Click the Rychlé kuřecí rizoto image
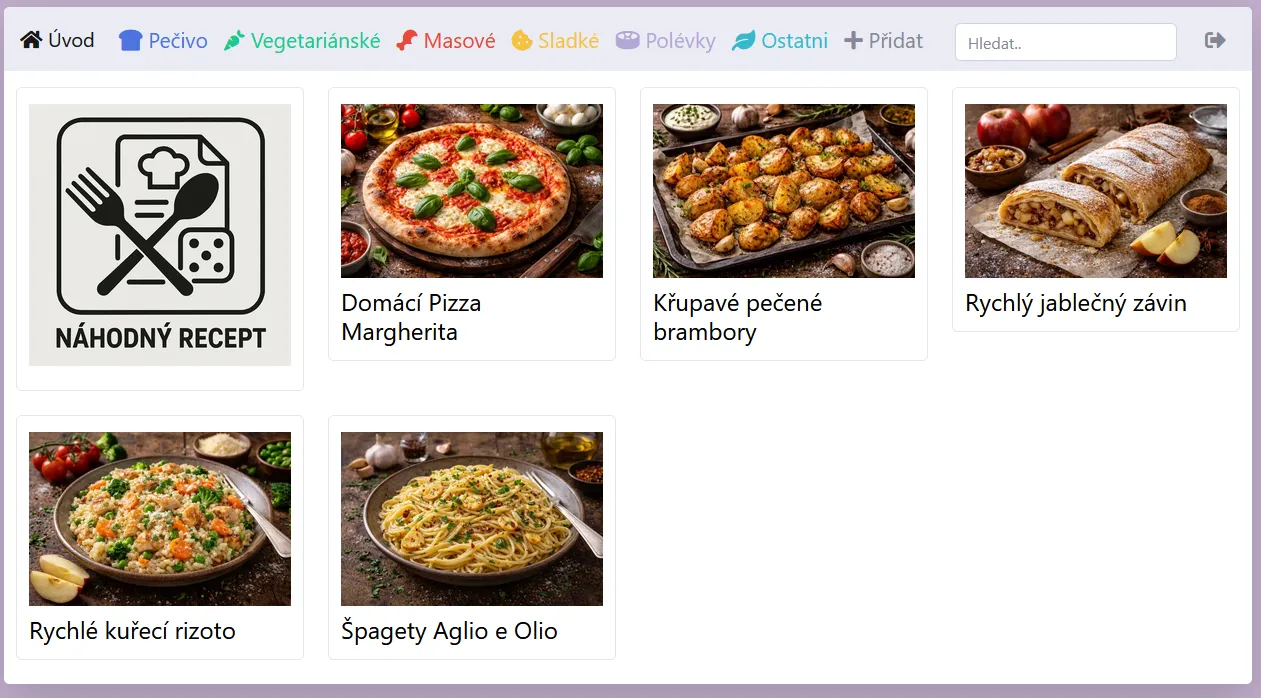The width and height of the screenshot is (1261, 698). [160, 519]
